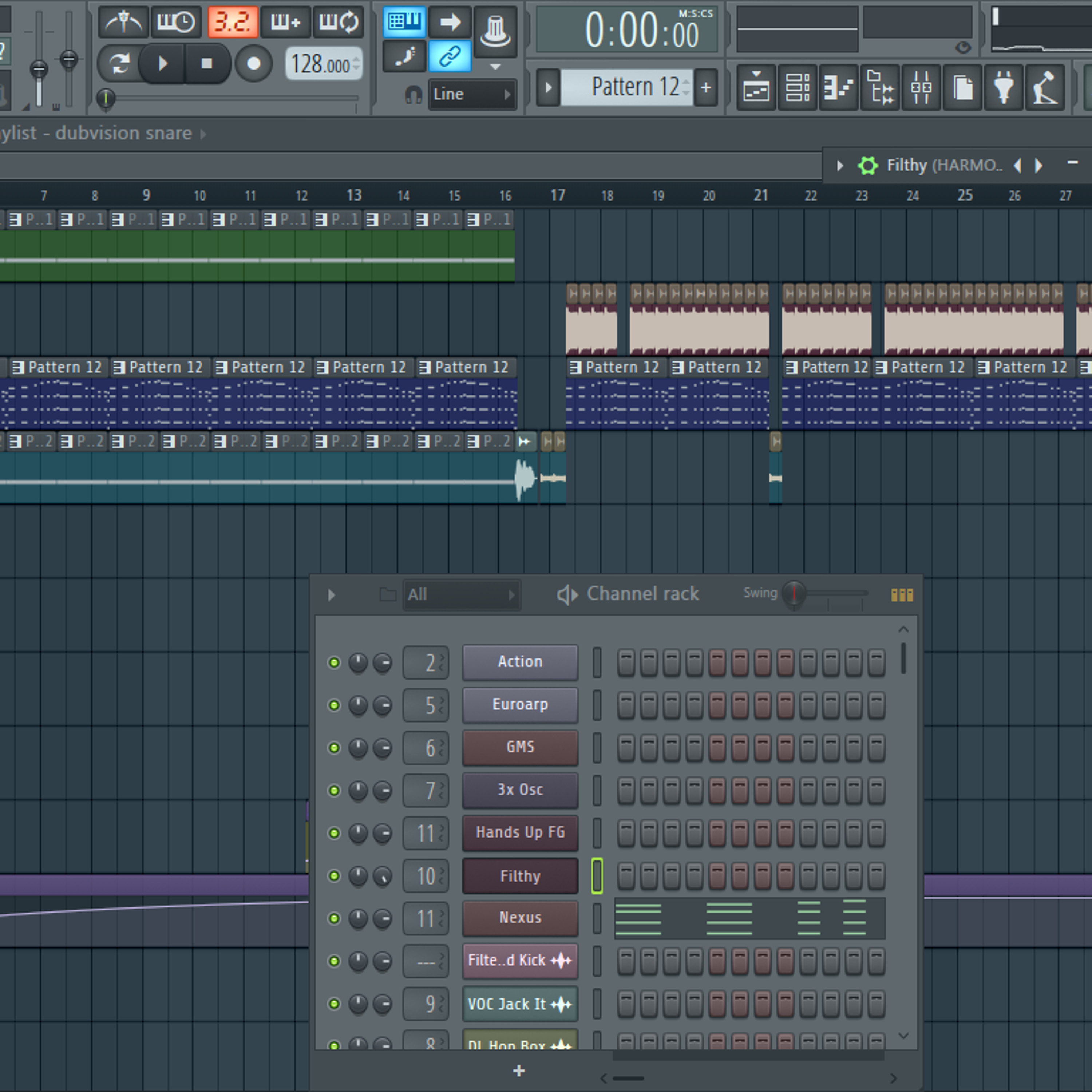Image resolution: width=1092 pixels, height=1092 pixels.
Task: Click the stop button
Action: 207,63
